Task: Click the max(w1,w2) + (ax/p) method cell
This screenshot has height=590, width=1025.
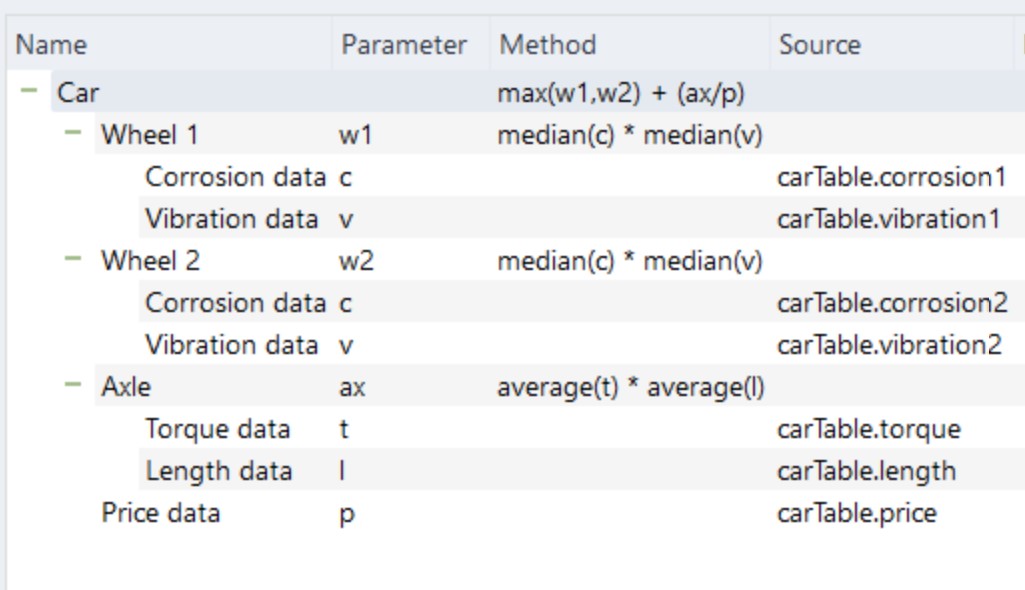Action: click(x=620, y=93)
